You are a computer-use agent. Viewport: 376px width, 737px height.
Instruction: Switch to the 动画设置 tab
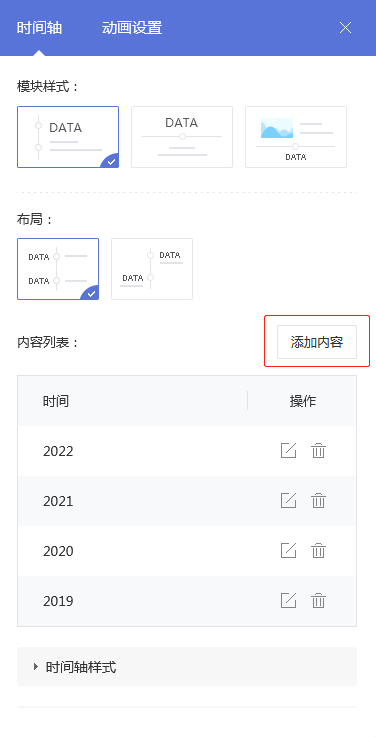[132, 28]
